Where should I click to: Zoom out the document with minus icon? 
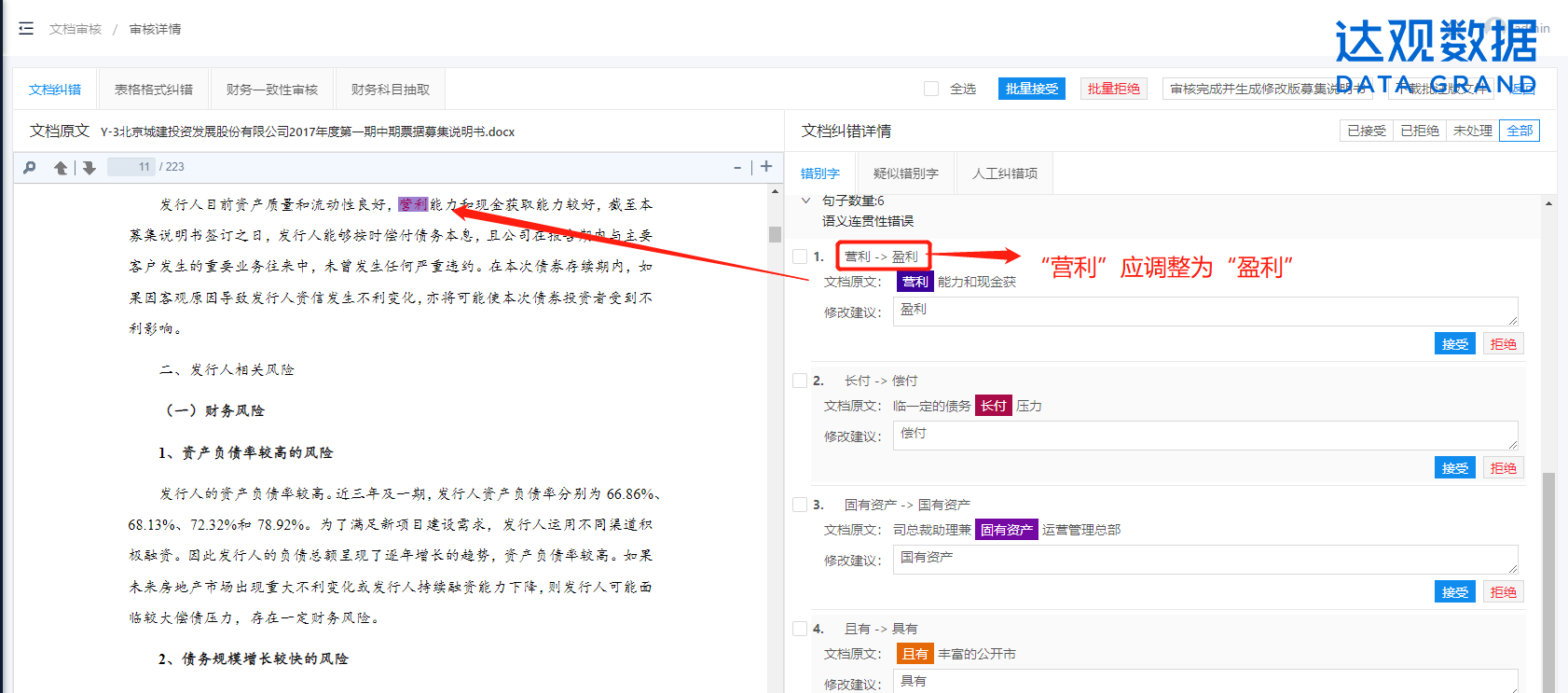coord(737,168)
